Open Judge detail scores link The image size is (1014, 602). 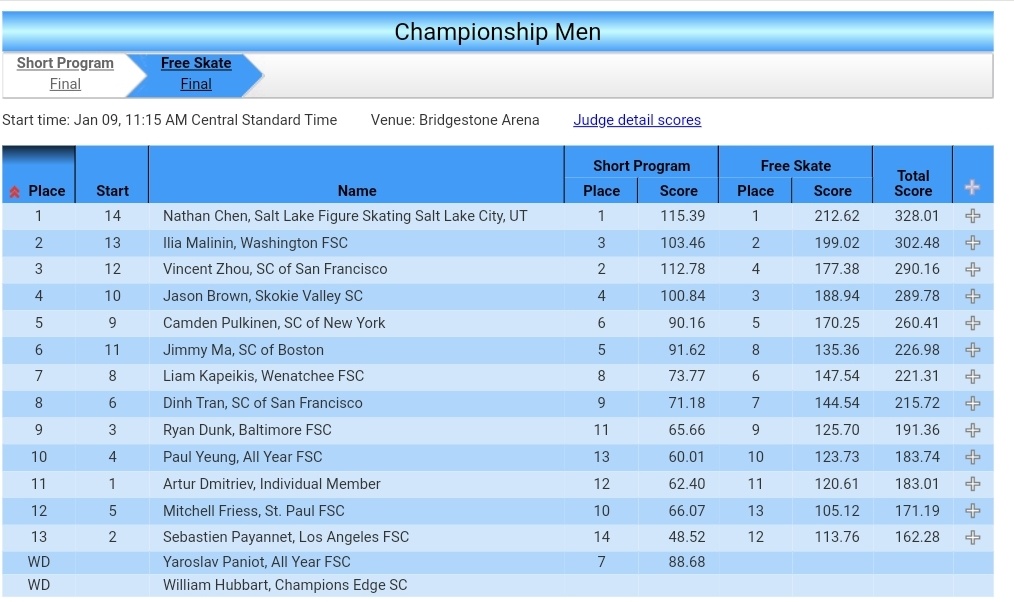637,120
